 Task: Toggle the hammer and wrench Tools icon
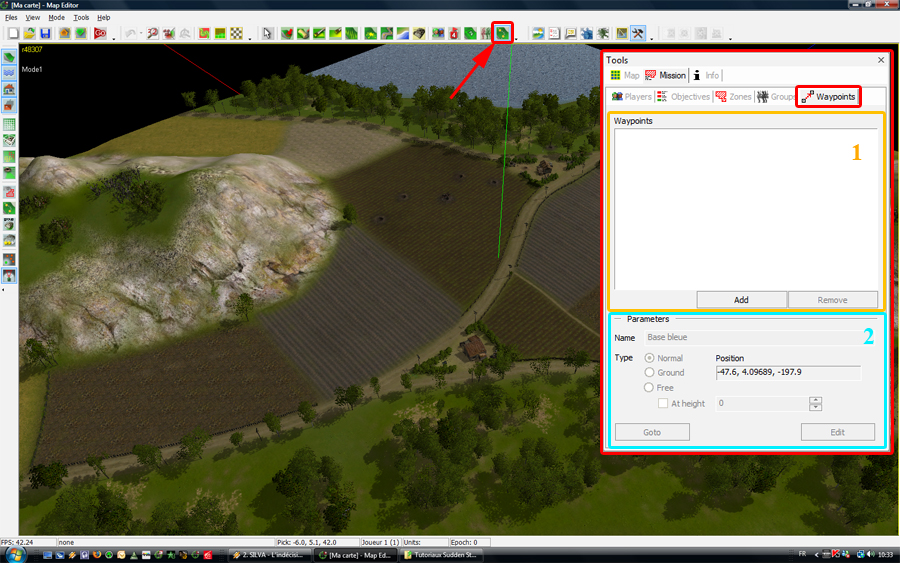pos(638,33)
